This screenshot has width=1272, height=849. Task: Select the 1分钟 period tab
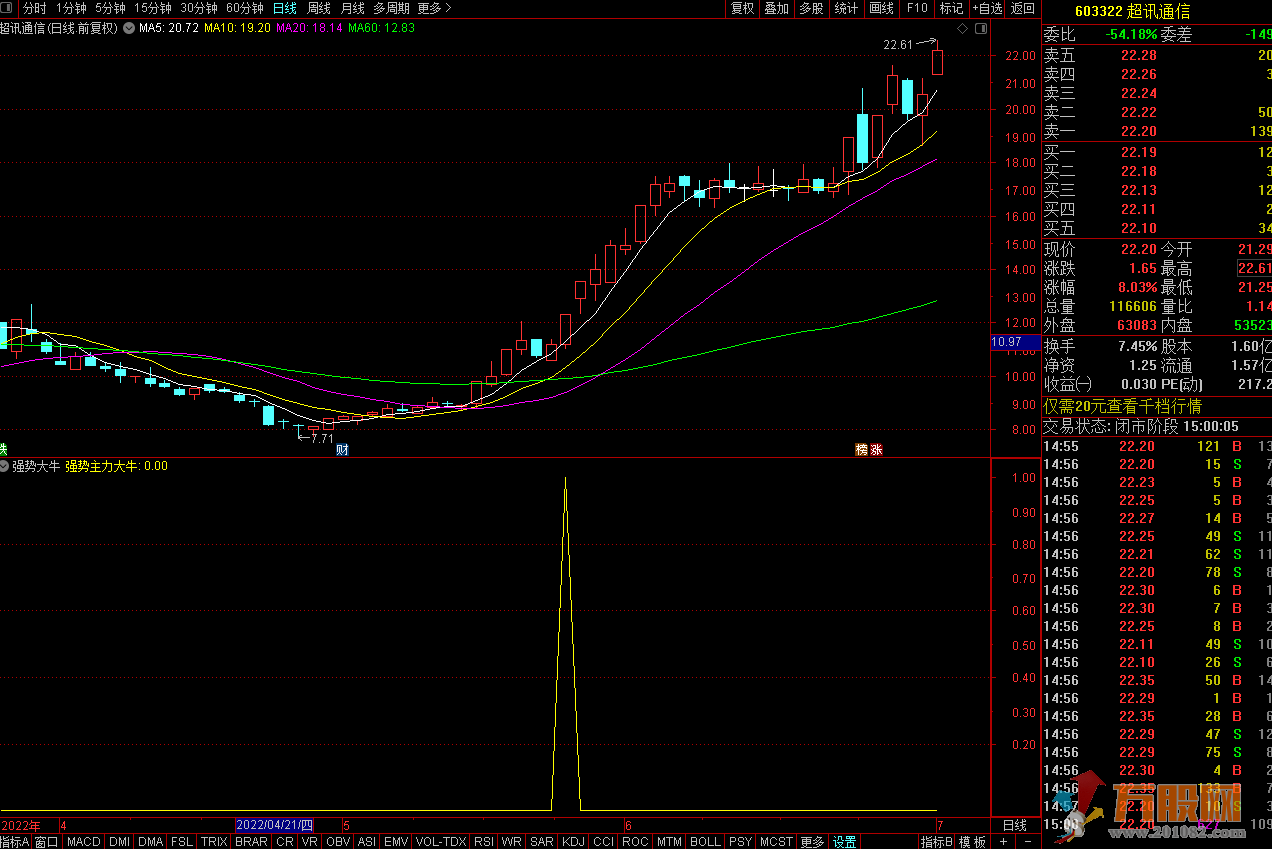[71, 8]
